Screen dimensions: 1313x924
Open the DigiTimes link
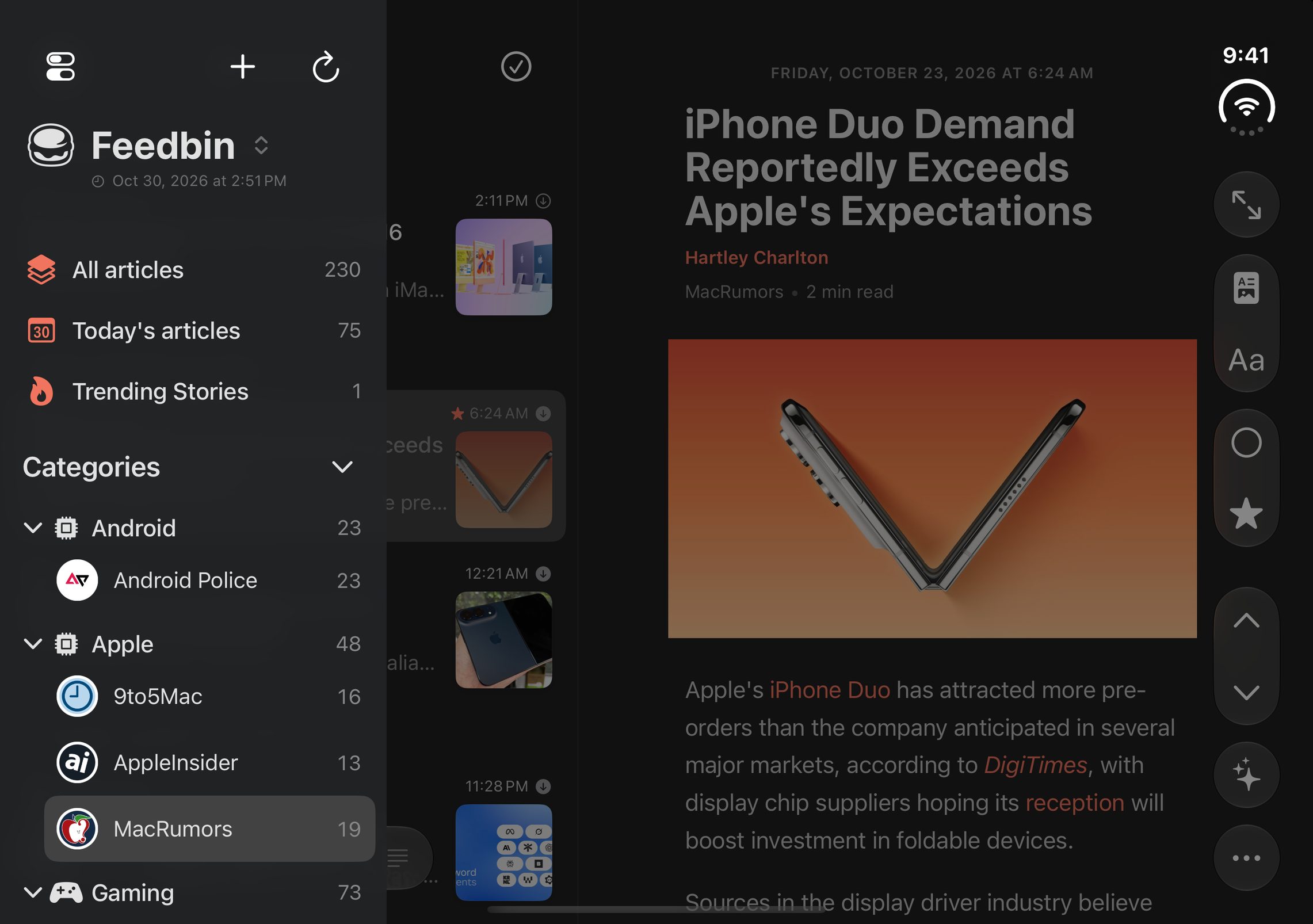pos(1035,765)
